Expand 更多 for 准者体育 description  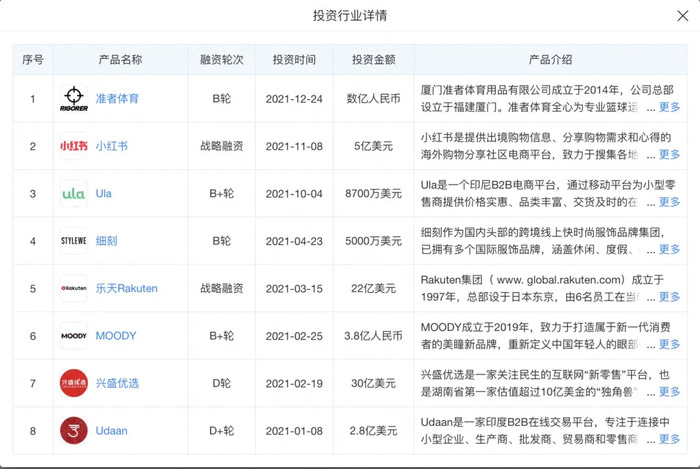[x=669, y=107]
